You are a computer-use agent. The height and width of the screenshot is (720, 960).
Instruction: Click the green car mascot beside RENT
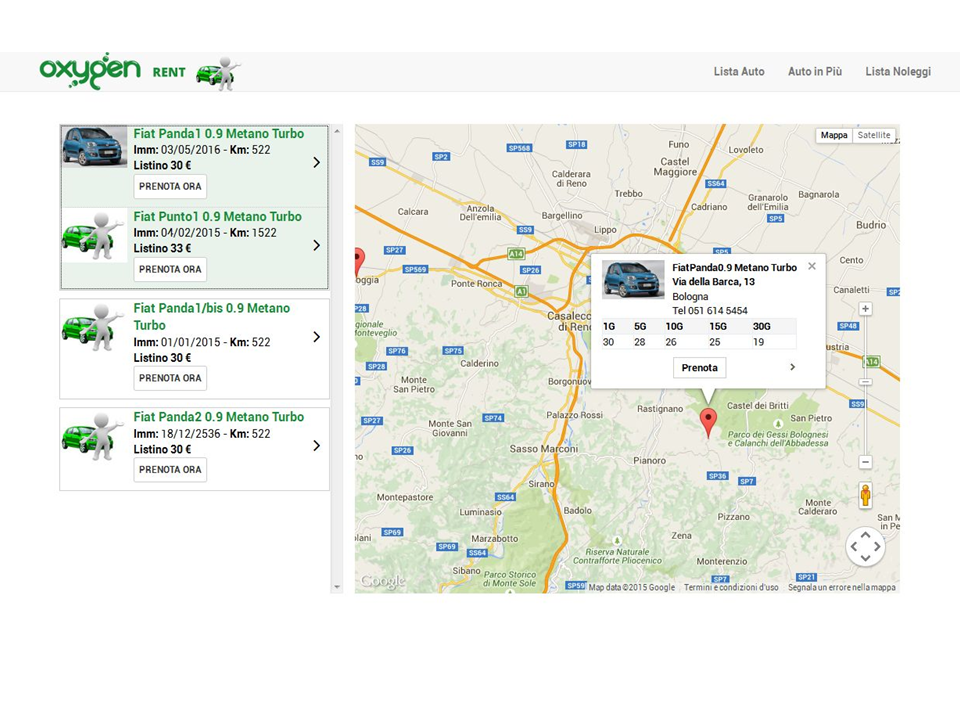(x=218, y=73)
